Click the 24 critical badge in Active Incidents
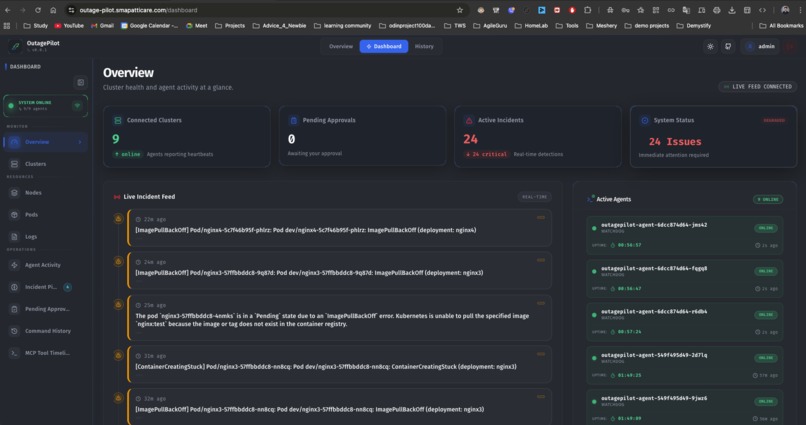 [486, 154]
